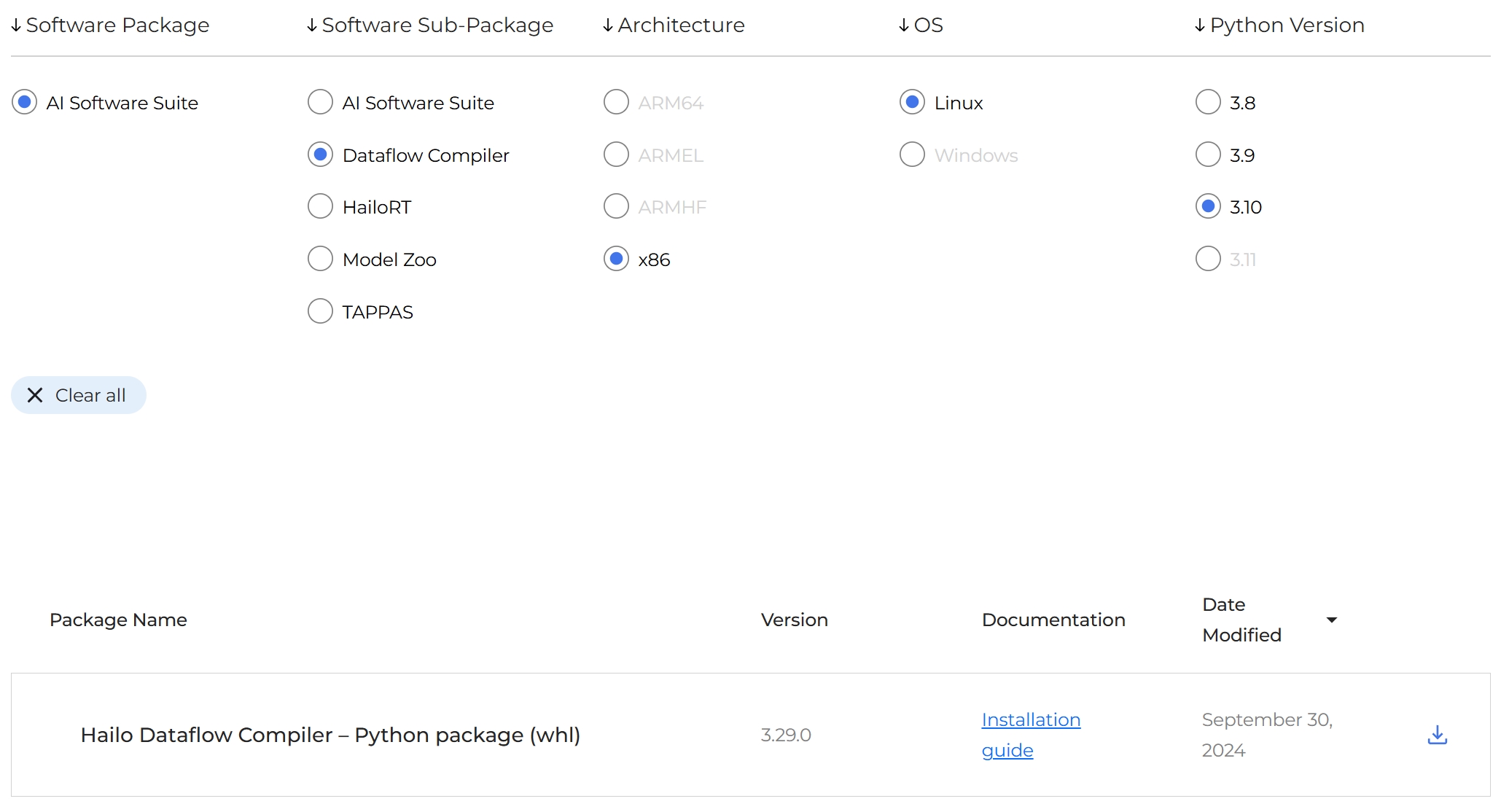Click the Hailo Dataflow Compiler package row name
Image resolution: width=1501 pixels, height=812 pixels.
[330, 735]
